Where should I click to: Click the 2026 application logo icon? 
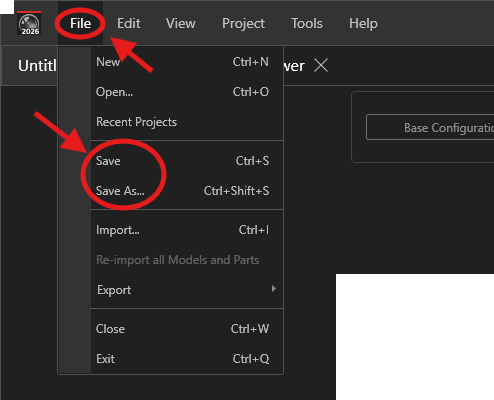29,24
